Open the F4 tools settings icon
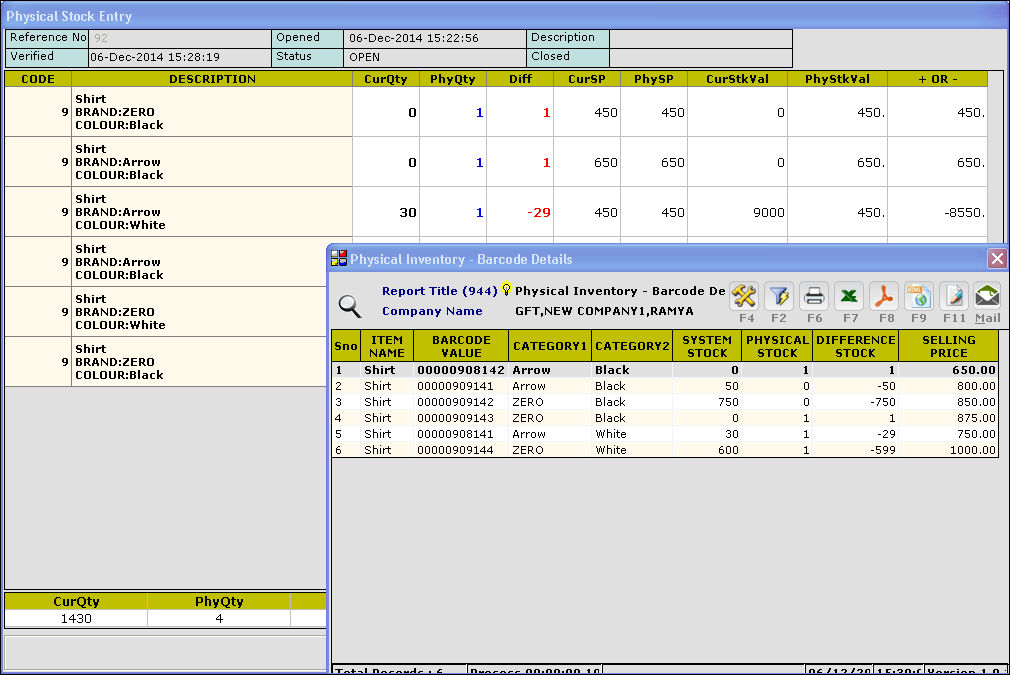Image resolution: width=1010 pixels, height=675 pixels. [745, 296]
